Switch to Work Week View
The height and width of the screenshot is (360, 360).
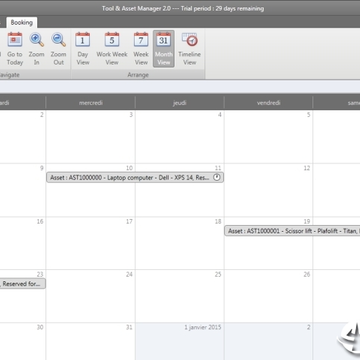tap(112, 49)
